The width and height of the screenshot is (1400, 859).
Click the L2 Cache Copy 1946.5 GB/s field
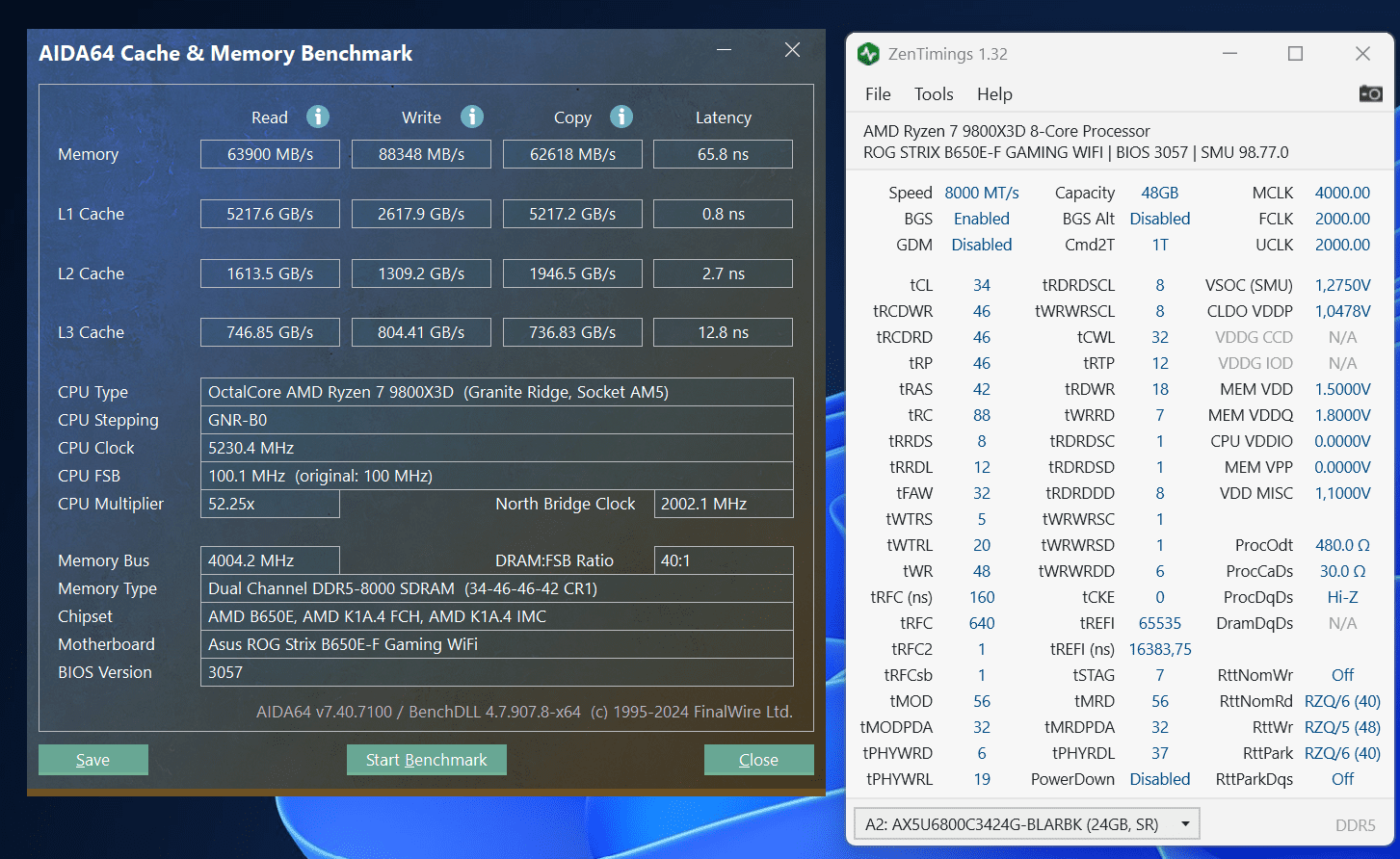(572, 273)
